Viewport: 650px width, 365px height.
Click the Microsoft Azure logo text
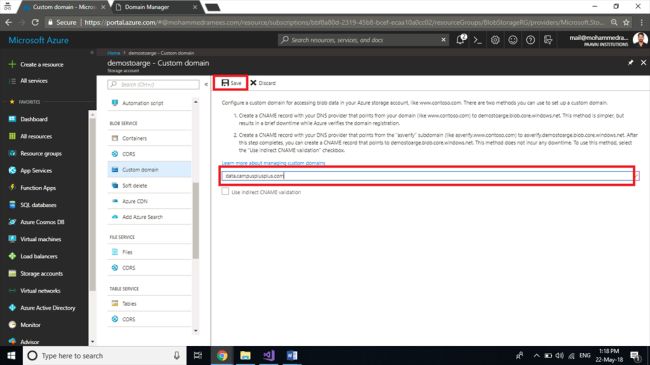[x=39, y=40]
